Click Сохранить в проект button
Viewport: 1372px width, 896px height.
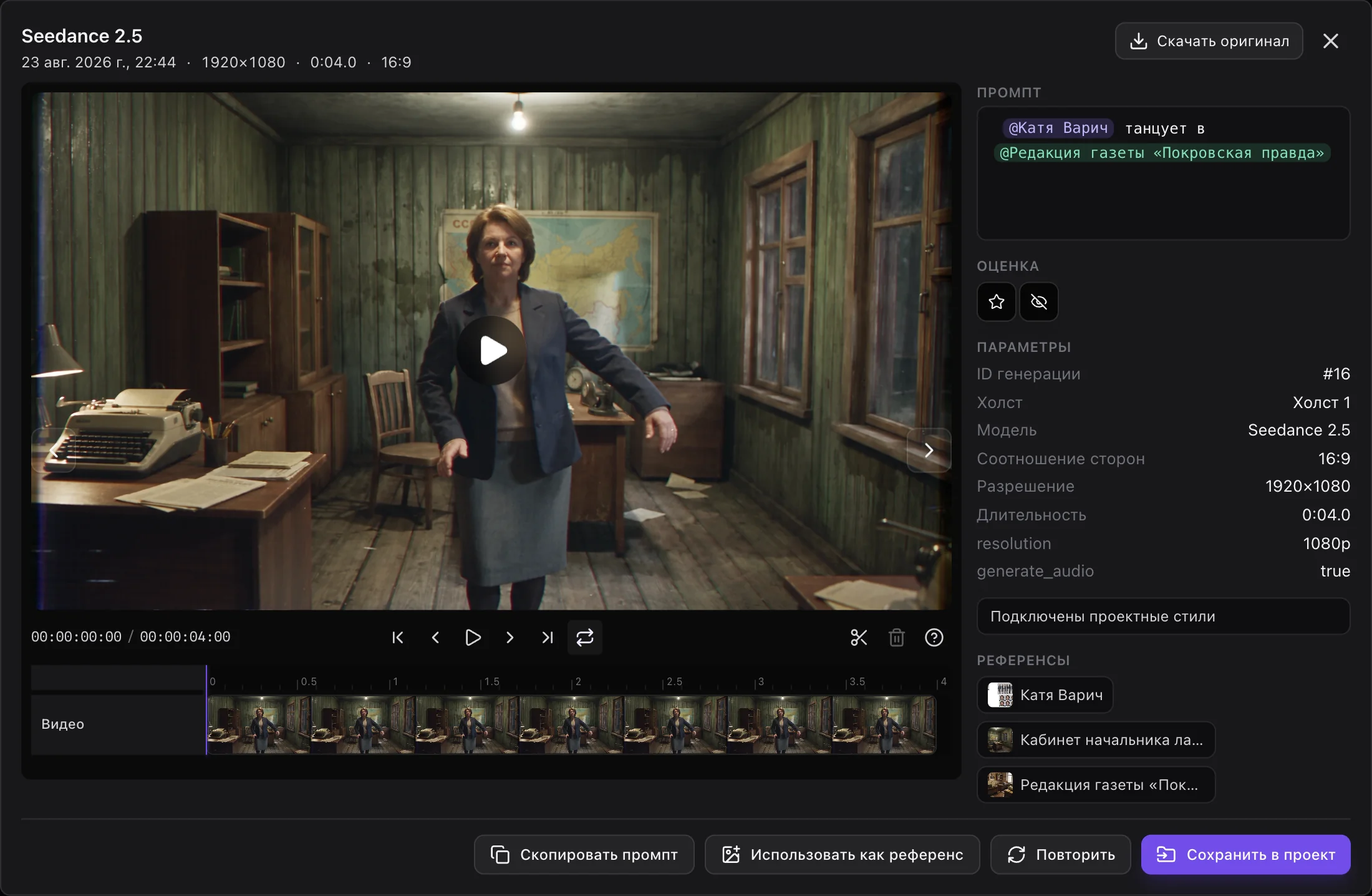[x=1246, y=855]
